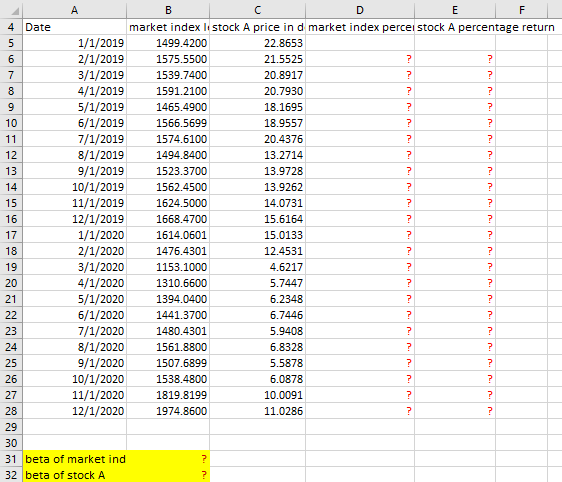Image resolution: width=562 pixels, height=482 pixels.
Task: Click stock price cell 4.6217
Action: (x=257, y=267)
